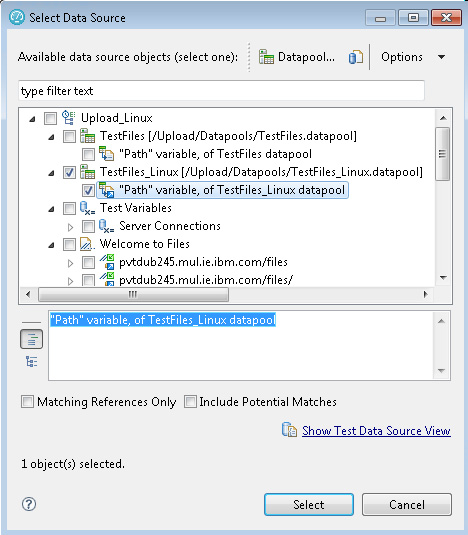Open the Options dropdown arrow
This screenshot has height=535, width=468.
point(441,57)
